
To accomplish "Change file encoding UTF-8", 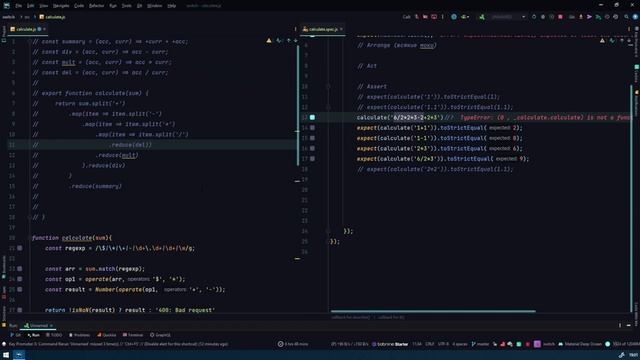I will pos(443,344).
